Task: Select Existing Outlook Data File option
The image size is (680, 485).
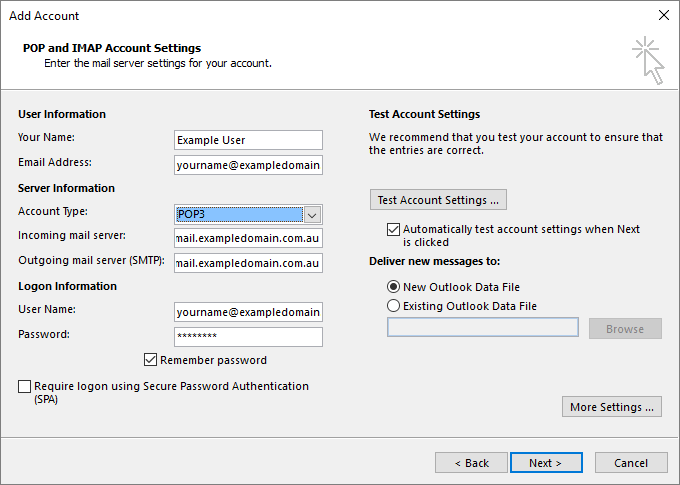Action: click(393, 306)
